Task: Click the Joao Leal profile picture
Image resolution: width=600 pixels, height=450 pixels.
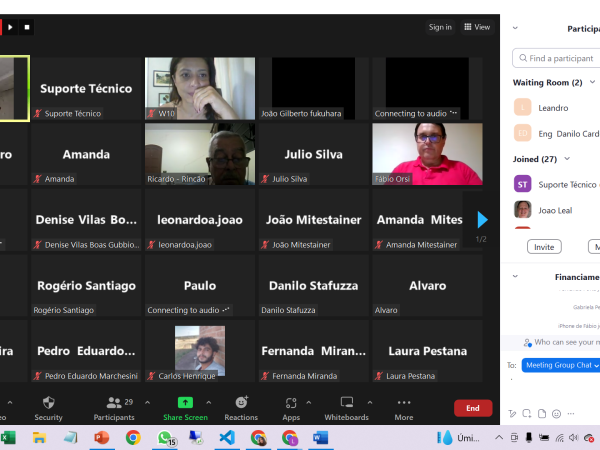Action: coord(523,210)
